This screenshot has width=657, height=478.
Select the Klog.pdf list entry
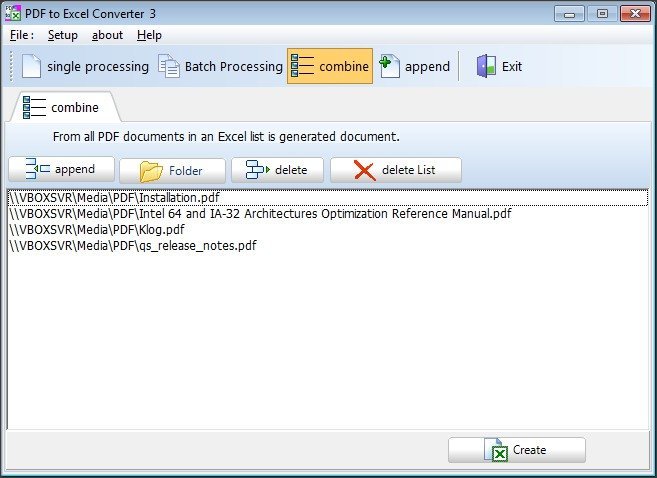point(328,230)
